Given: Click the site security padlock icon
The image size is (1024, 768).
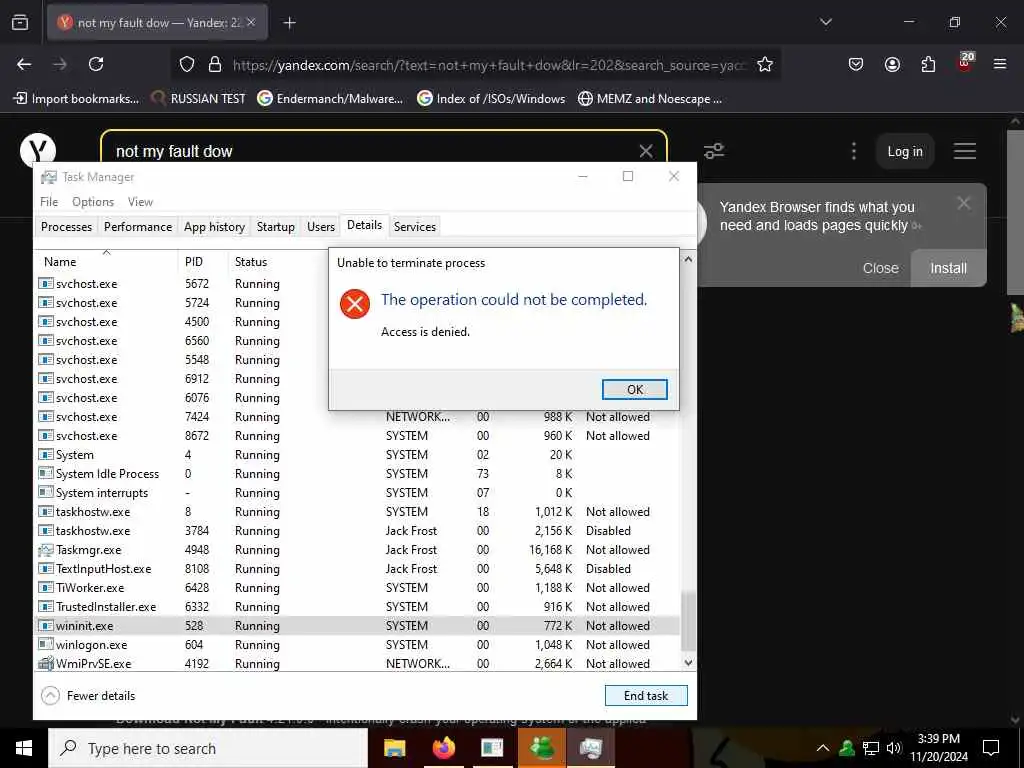Looking at the screenshot, I should coord(214,64).
